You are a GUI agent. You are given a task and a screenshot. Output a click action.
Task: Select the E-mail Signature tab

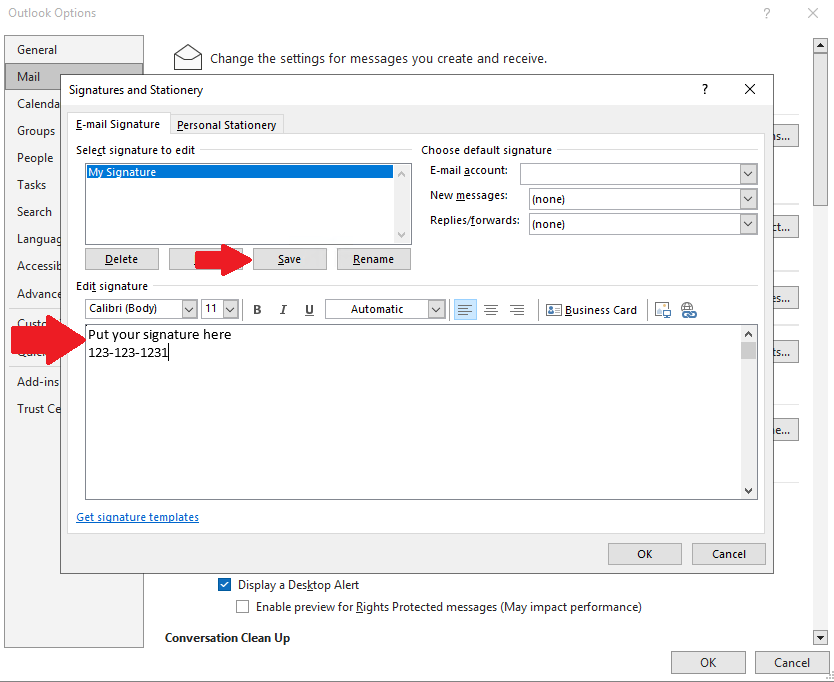click(x=118, y=124)
